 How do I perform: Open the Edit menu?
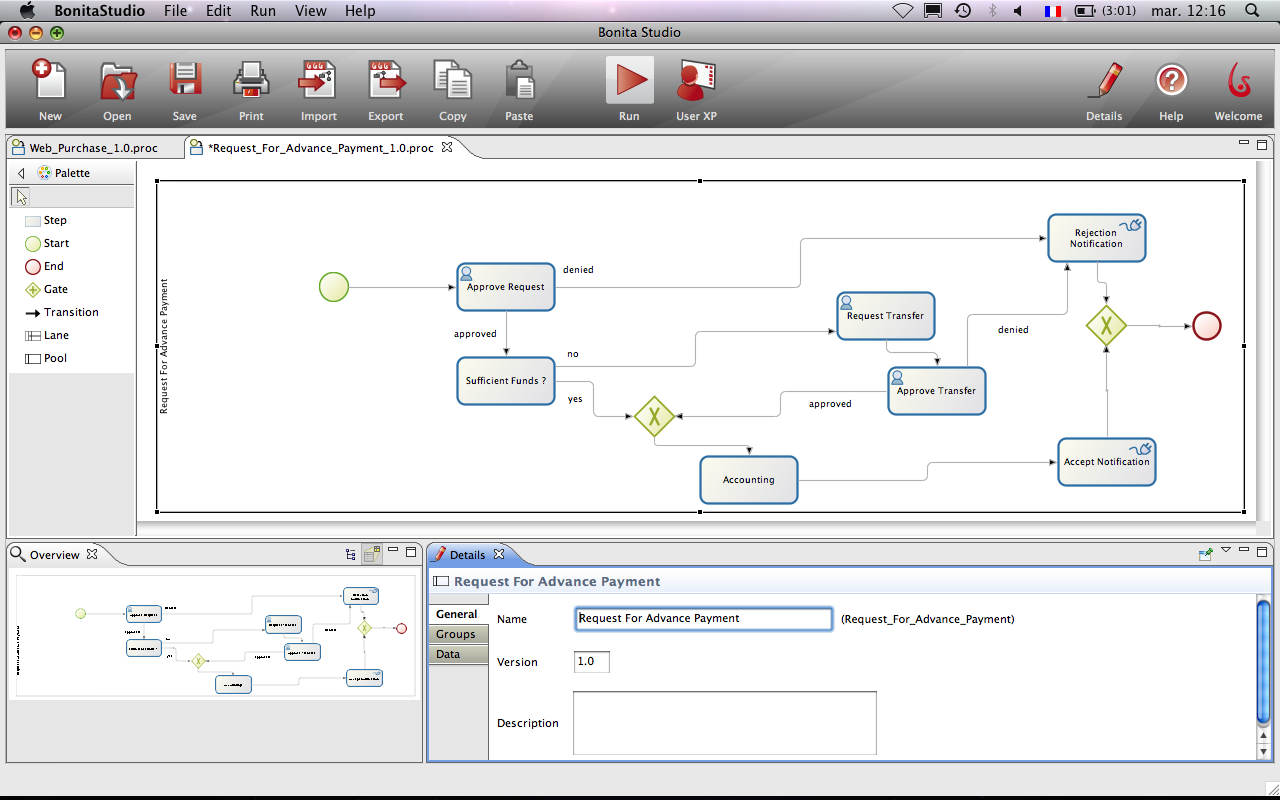[x=218, y=11]
